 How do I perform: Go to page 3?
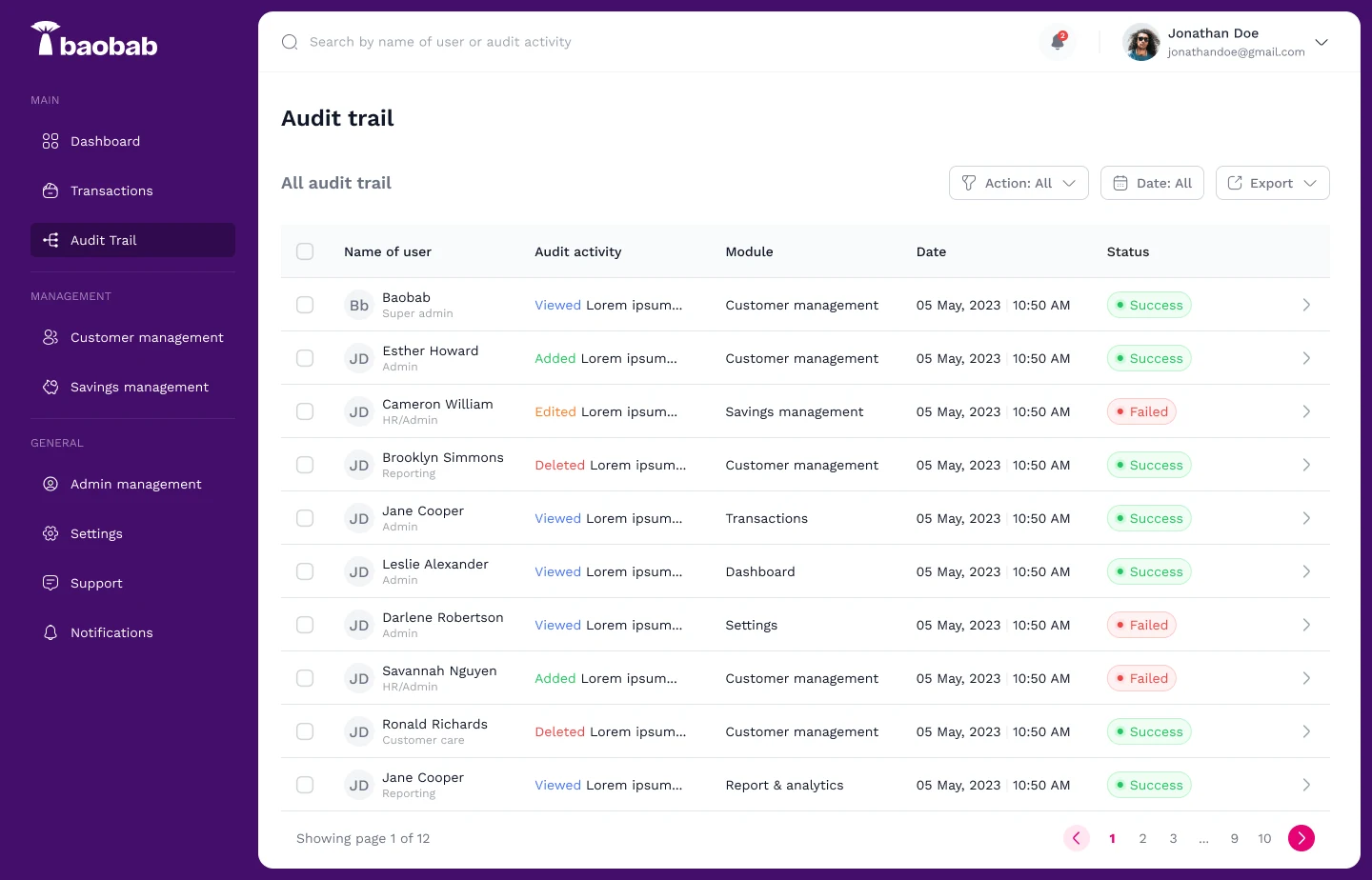tap(1173, 838)
